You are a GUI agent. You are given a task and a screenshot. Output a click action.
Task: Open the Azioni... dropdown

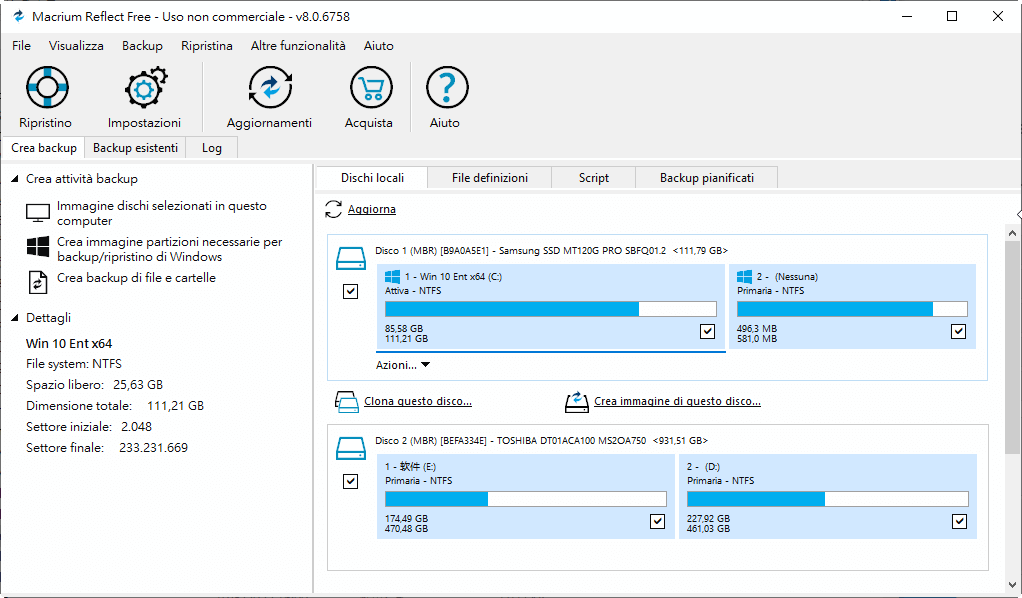(x=403, y=365)
